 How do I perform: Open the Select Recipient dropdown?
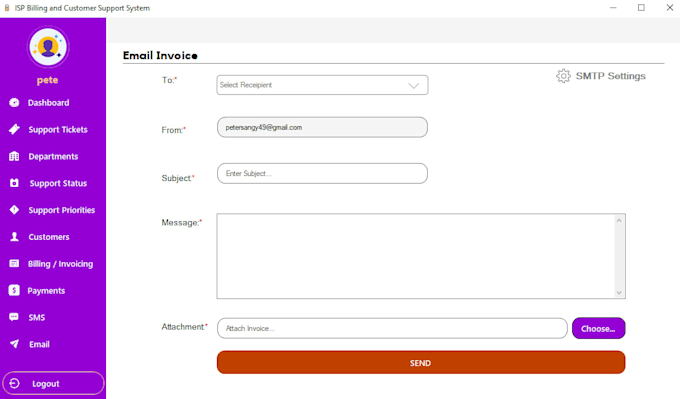322,85
